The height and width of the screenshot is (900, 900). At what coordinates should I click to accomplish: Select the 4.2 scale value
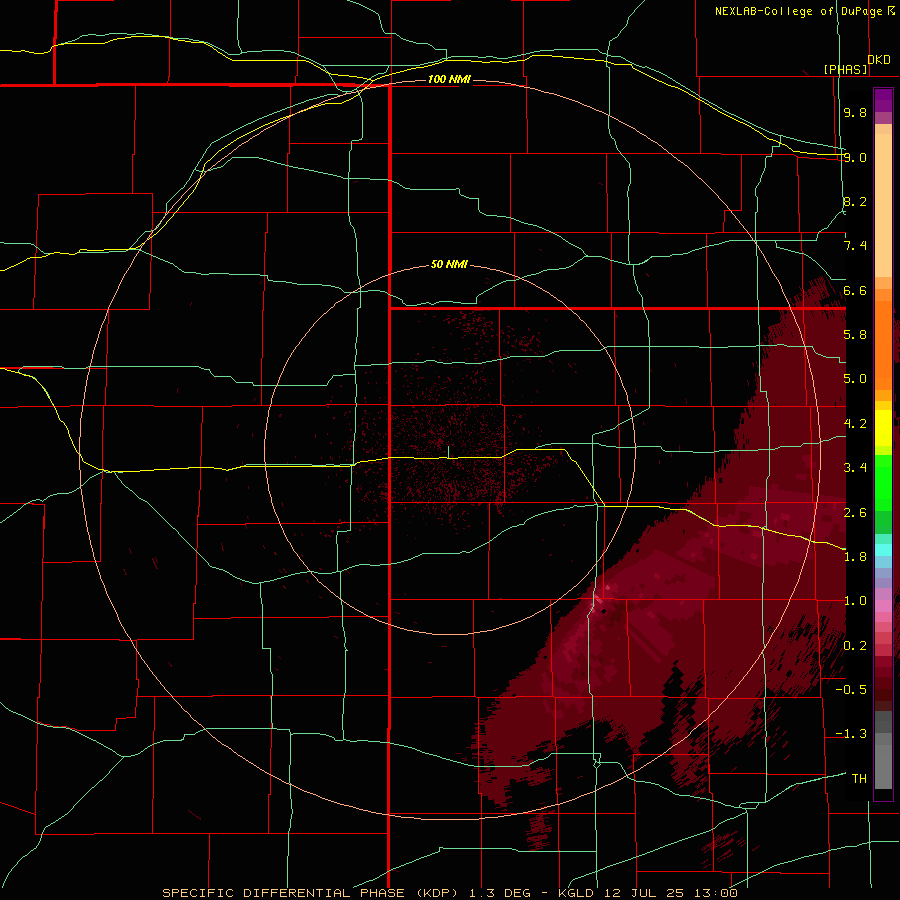pyautogui.click(x=855, y=424)
